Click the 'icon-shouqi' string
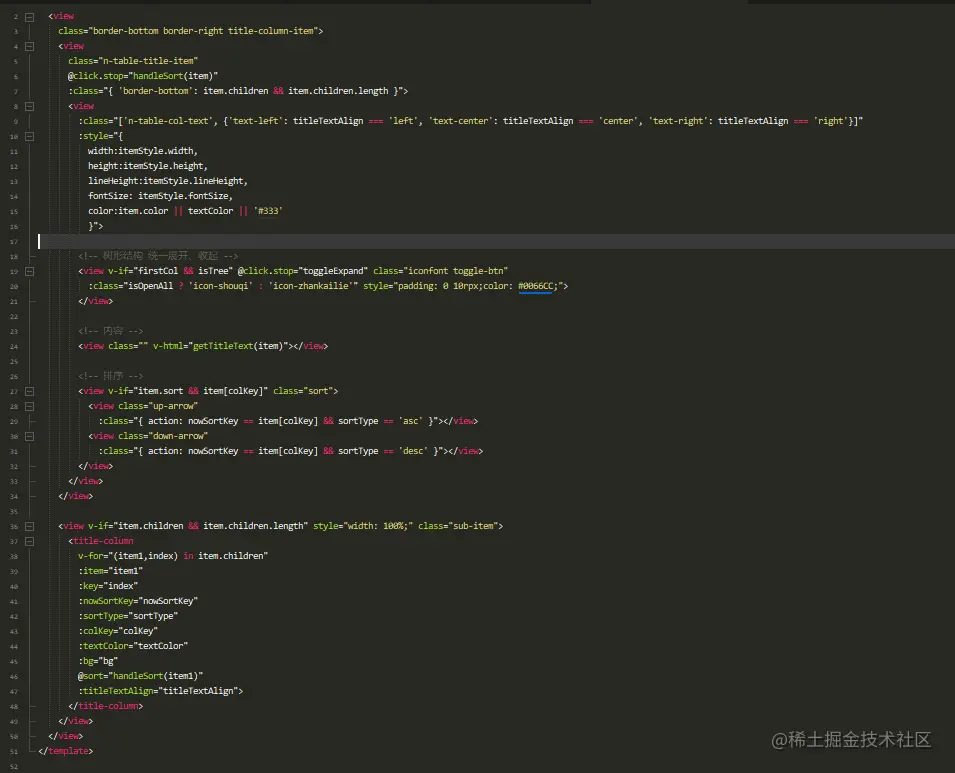This screenshot has width=955, height=773. [220, 286]
